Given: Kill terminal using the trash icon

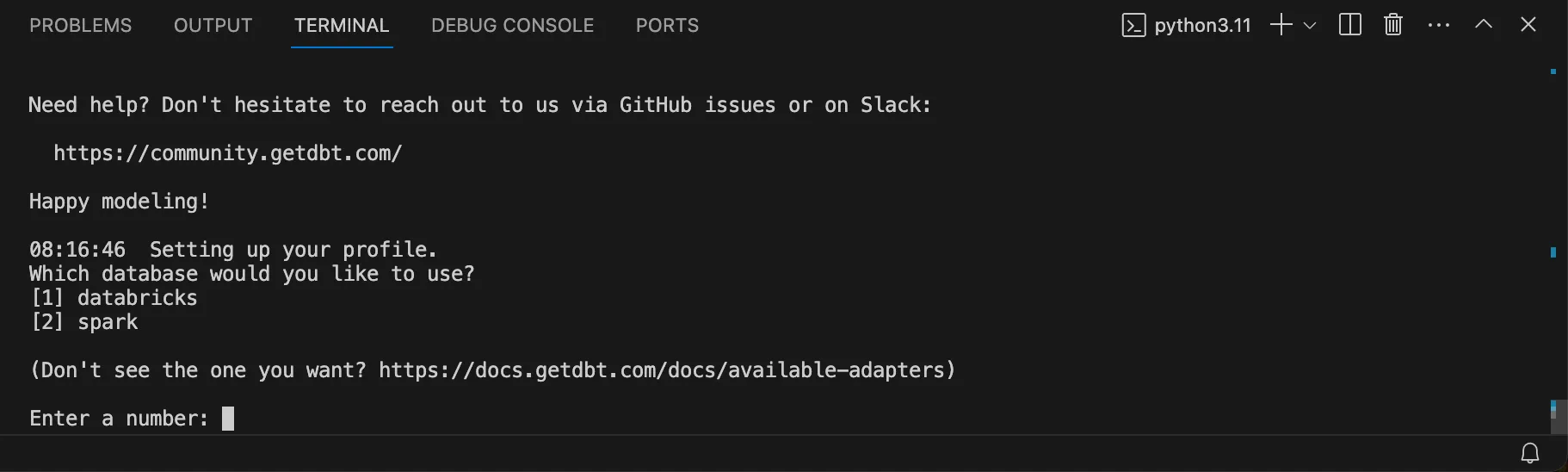Looking at the screenshot, I should click(1393, 25).
